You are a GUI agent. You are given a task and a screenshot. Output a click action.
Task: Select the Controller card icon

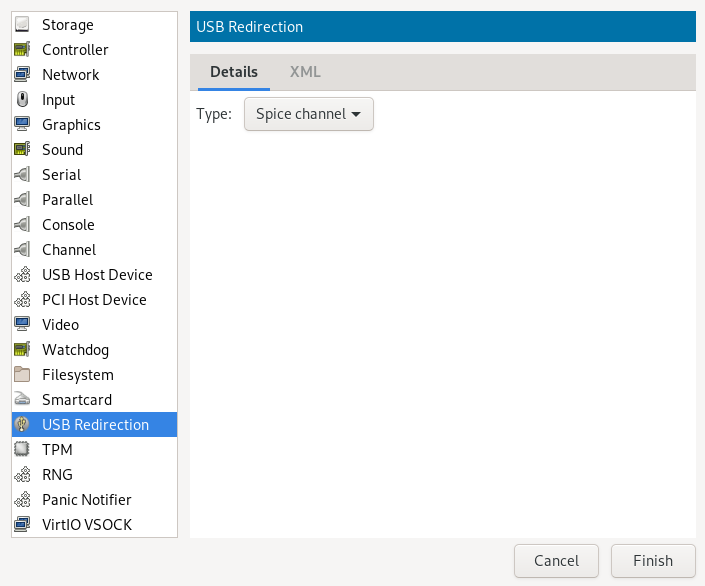click(x=22, y=50)
